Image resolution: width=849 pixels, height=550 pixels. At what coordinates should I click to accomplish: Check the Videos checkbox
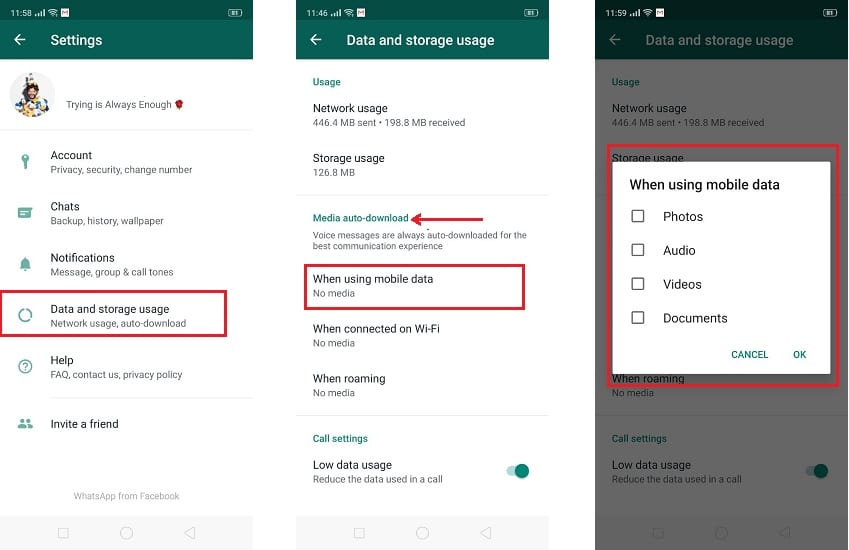tap(638, 284)
